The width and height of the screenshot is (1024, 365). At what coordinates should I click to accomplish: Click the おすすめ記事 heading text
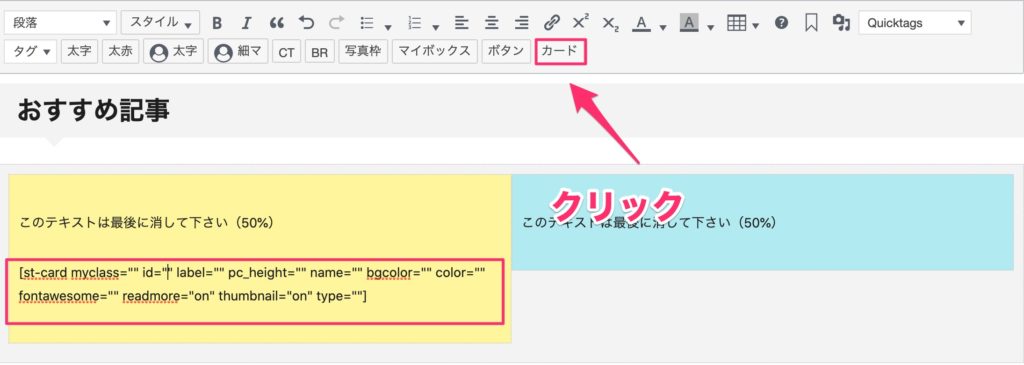(93, 111)
